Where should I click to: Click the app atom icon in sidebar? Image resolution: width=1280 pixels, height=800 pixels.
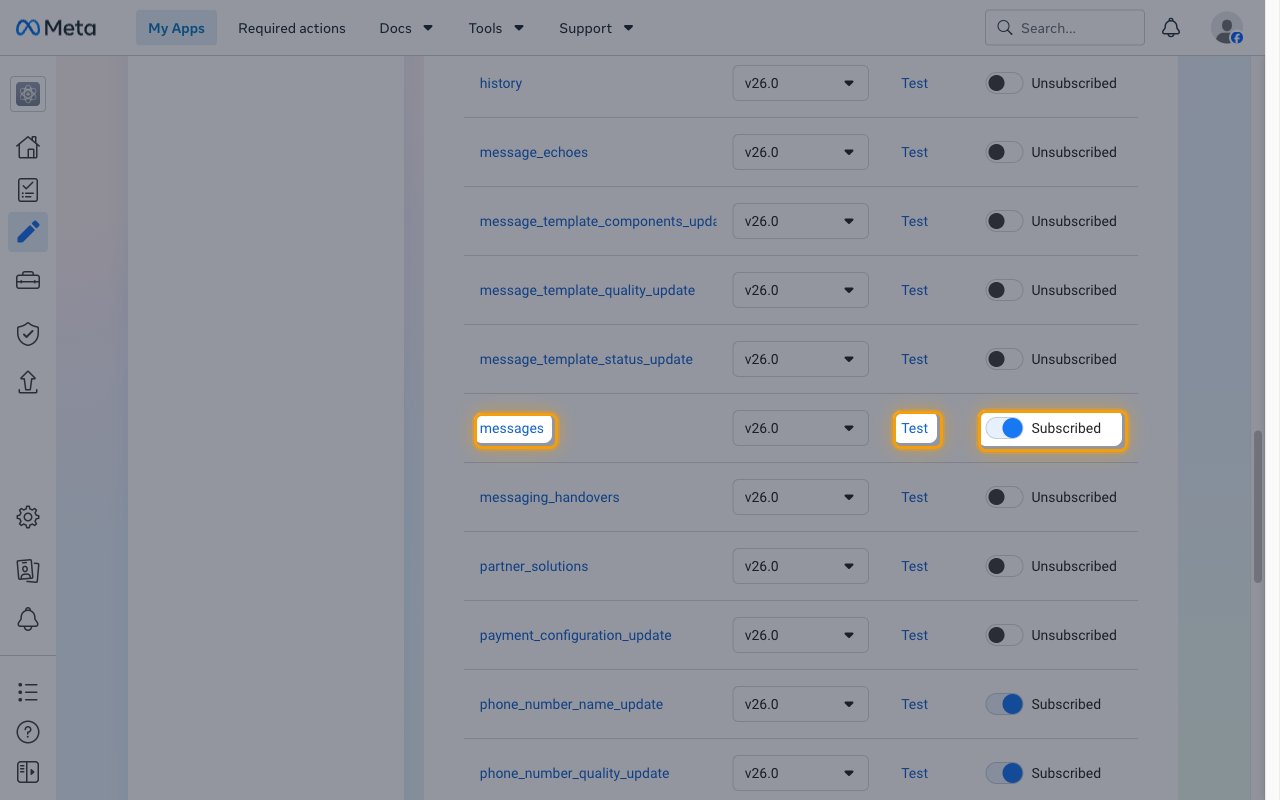pos(28,94)
